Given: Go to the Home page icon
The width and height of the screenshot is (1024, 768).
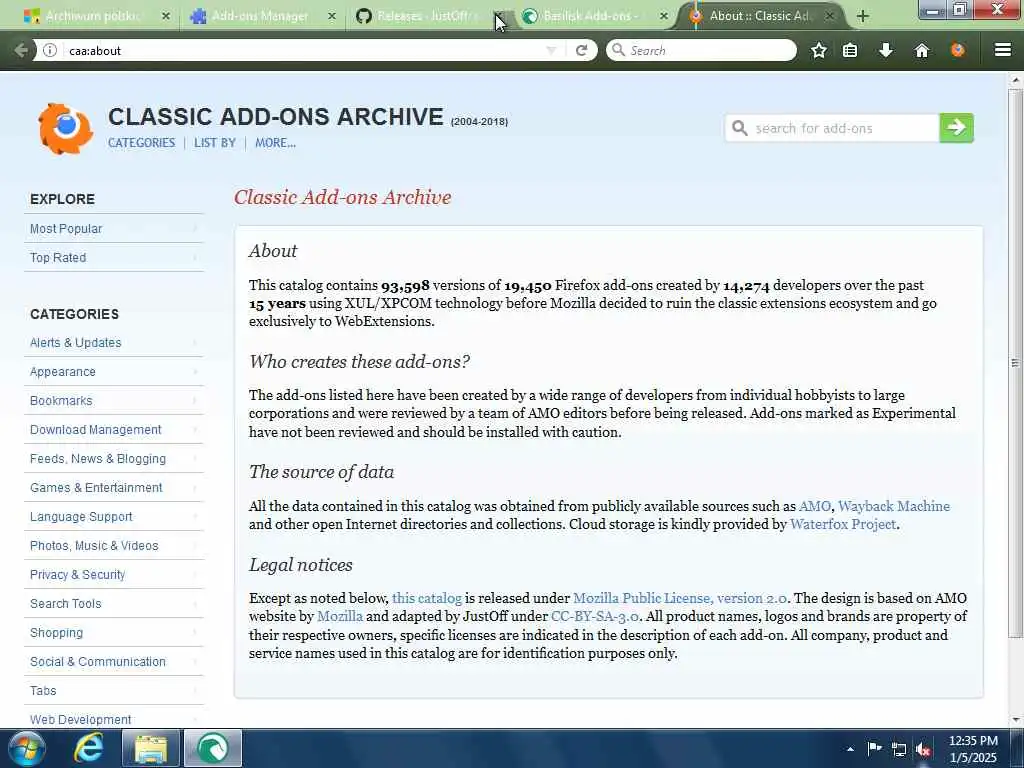Looking at the screenshot, I should click(921, 50).
